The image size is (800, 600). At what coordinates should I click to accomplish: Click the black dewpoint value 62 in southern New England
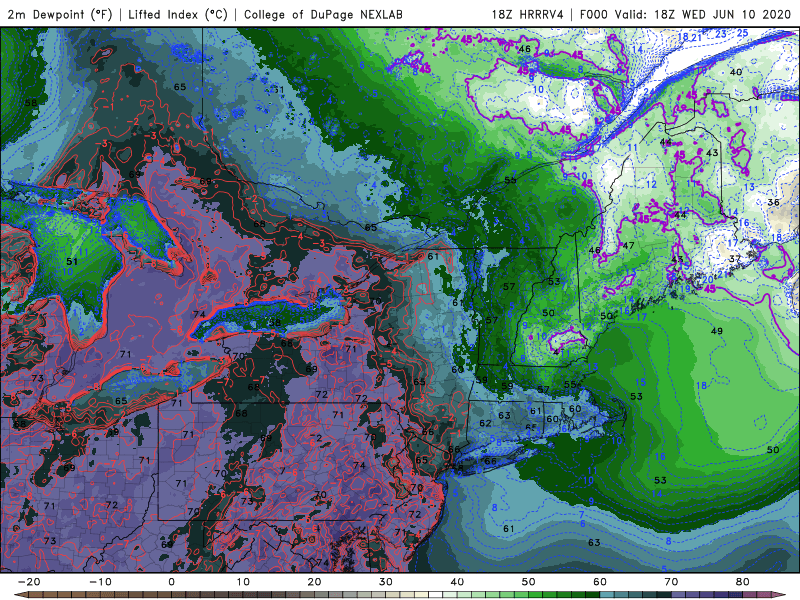point(485,423)
